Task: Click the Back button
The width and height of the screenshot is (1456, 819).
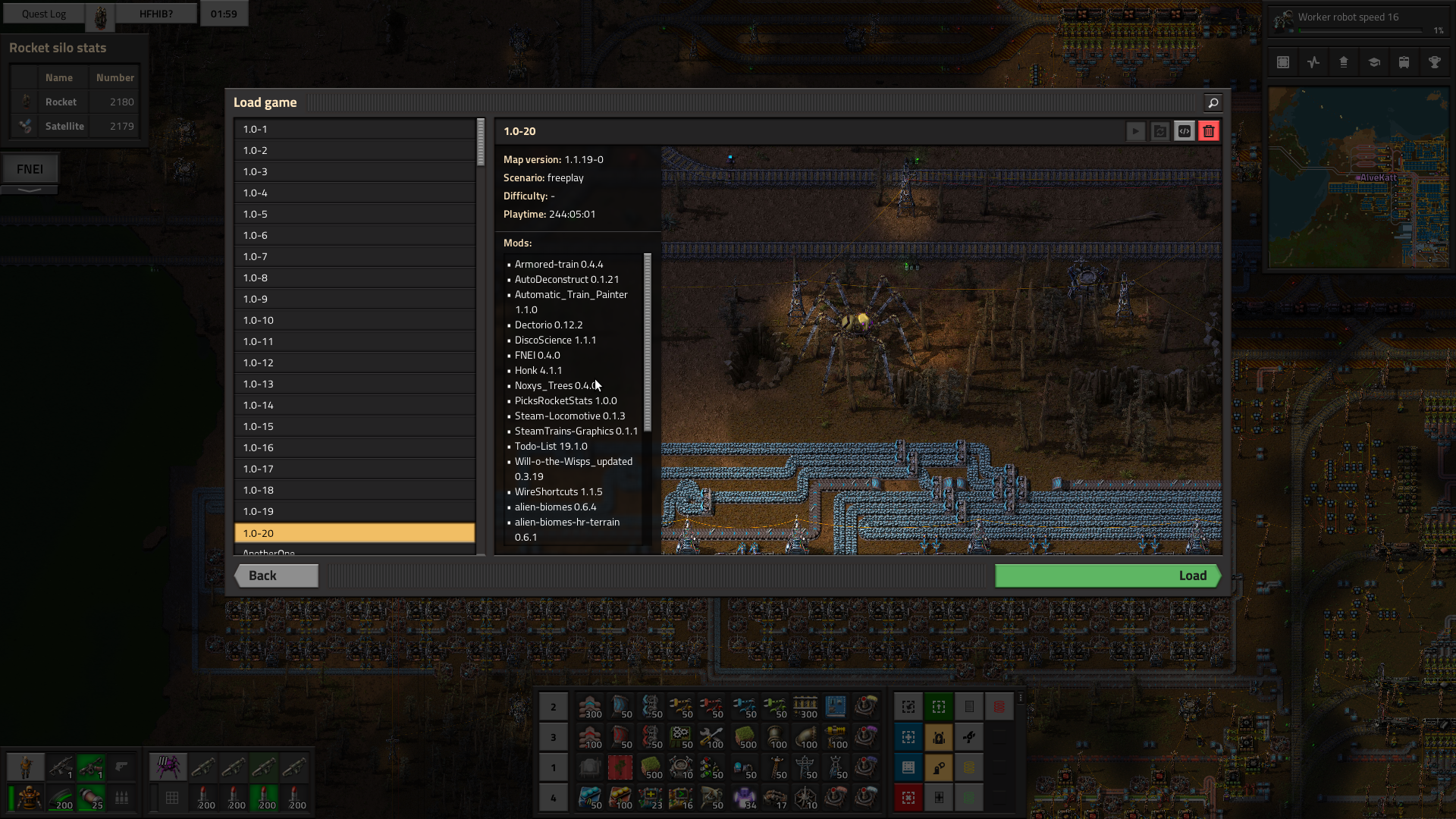Action: (277, 576)
